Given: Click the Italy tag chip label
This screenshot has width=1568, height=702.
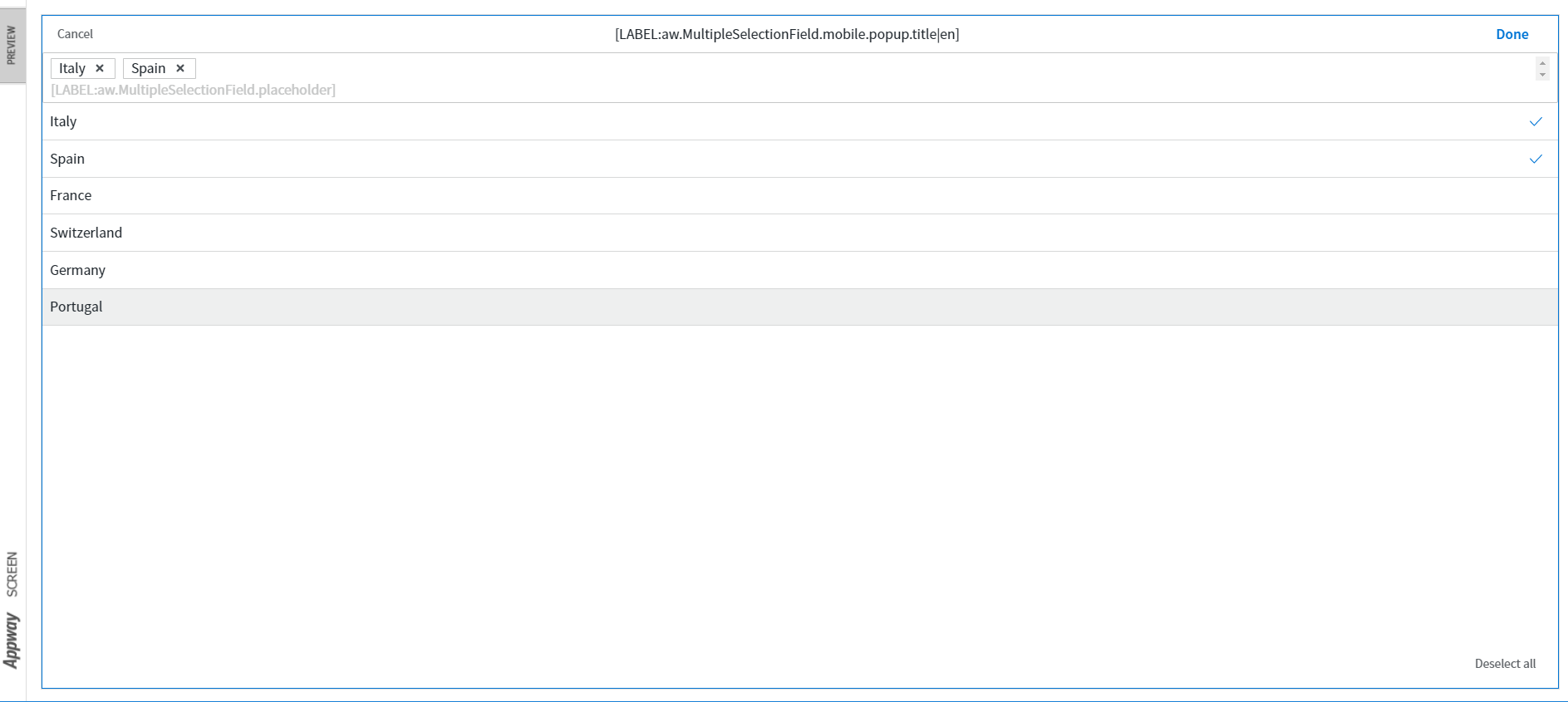Looking at the screenshot, I should [72, 68].
